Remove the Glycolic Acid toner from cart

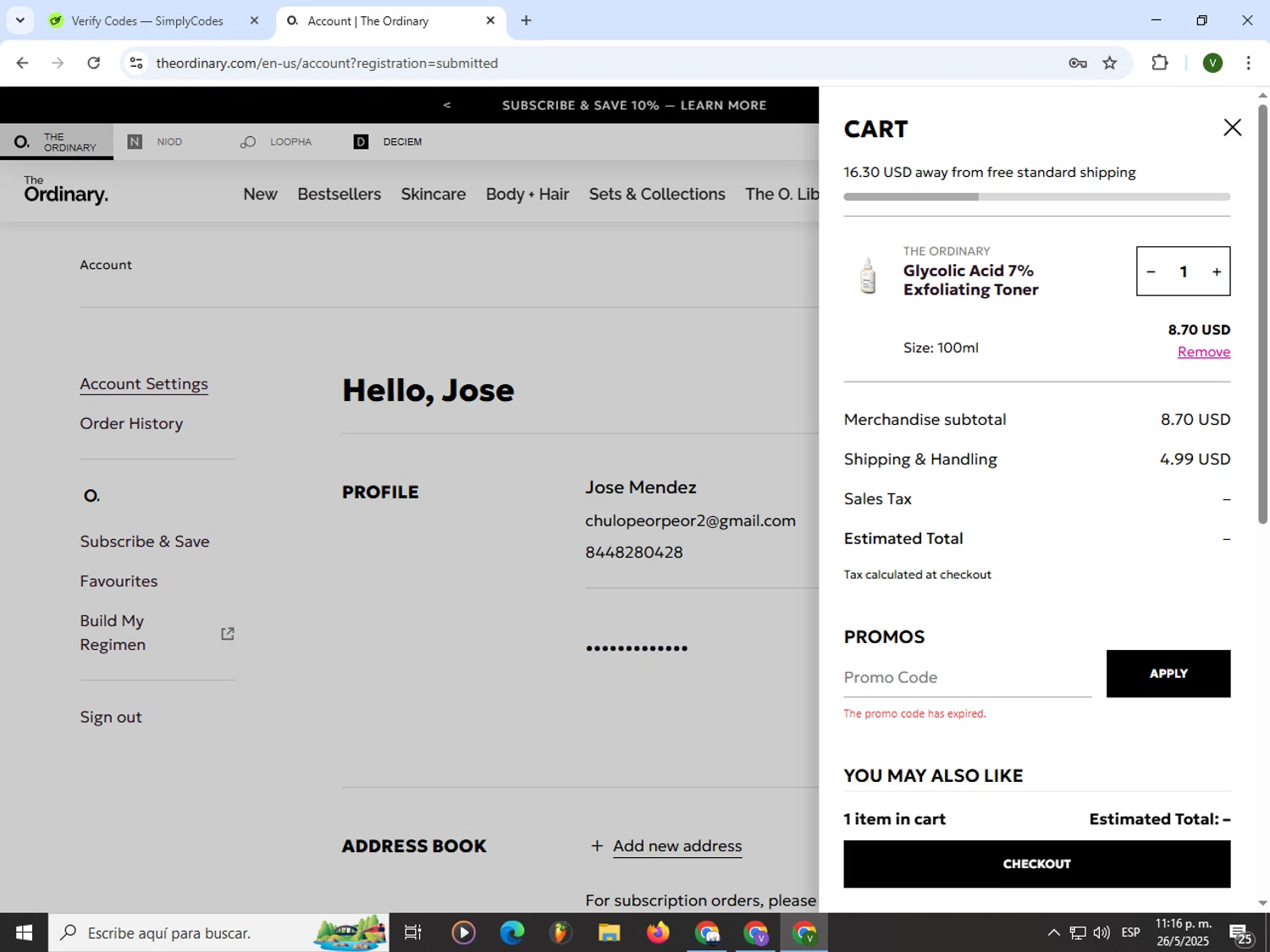tap(1203, 352)
